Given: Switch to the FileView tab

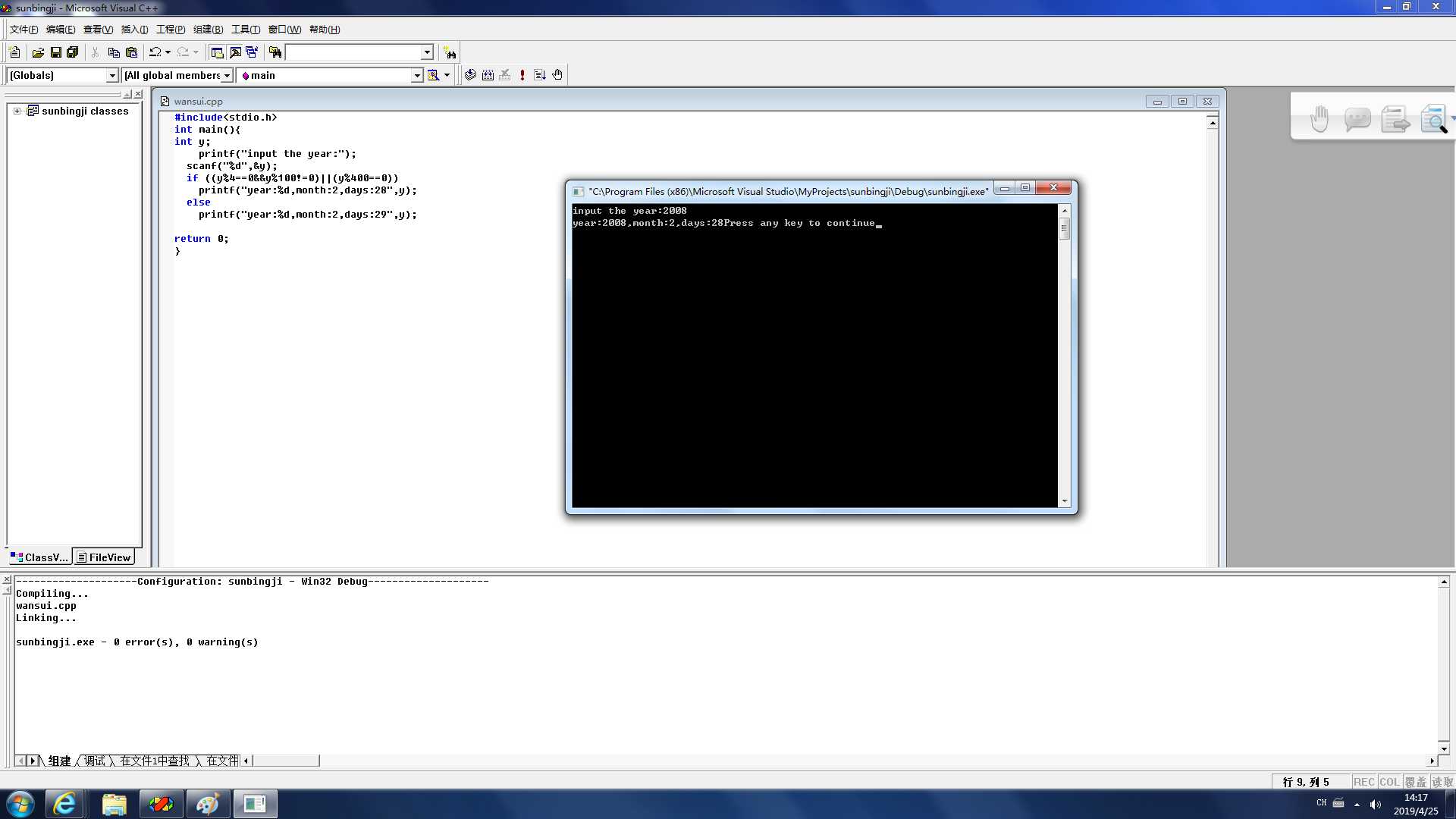Looking at the screenshot, I should (104, 557).
